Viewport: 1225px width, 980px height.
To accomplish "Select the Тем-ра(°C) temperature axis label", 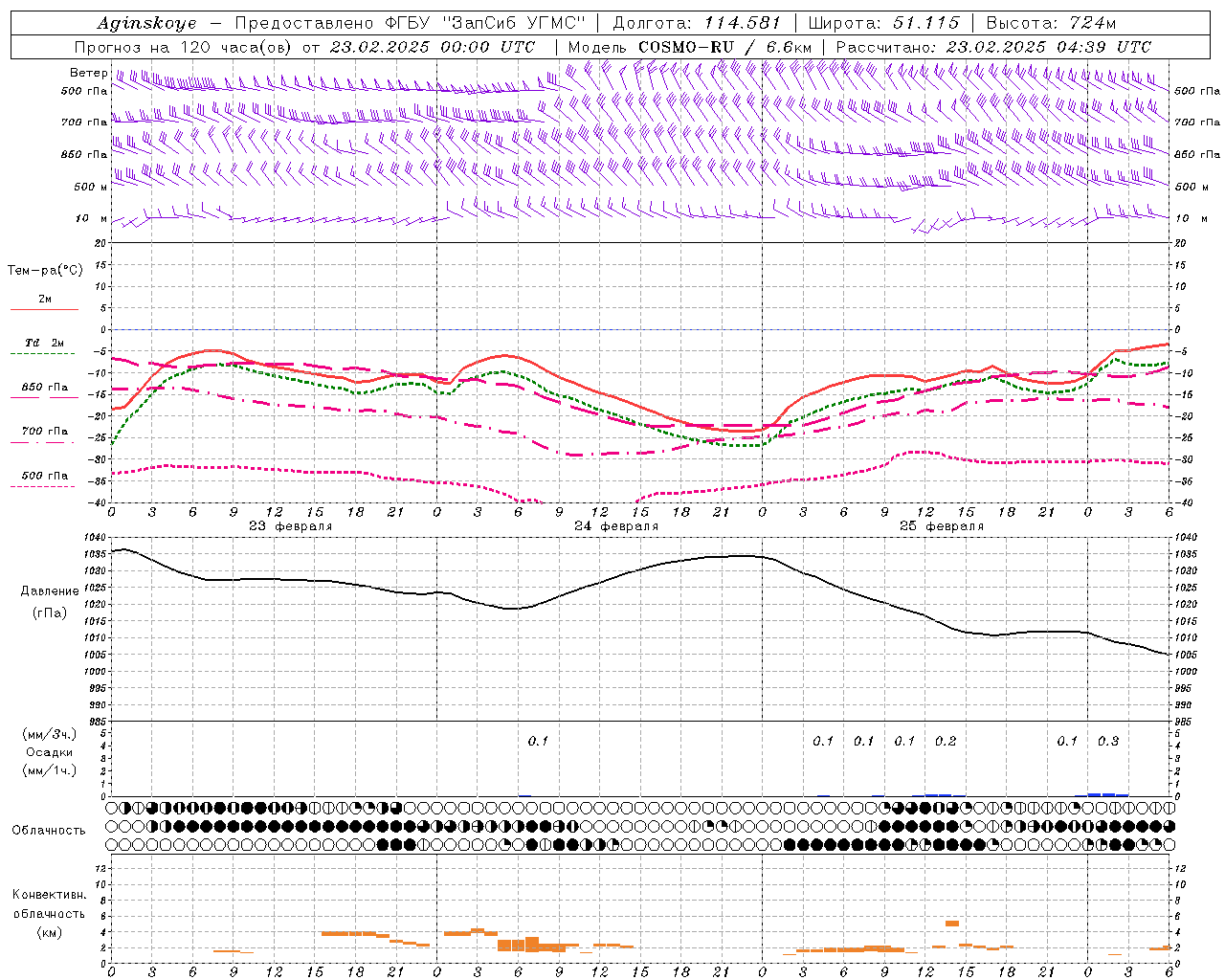I will pyautogui.click(x=45, y=271).
